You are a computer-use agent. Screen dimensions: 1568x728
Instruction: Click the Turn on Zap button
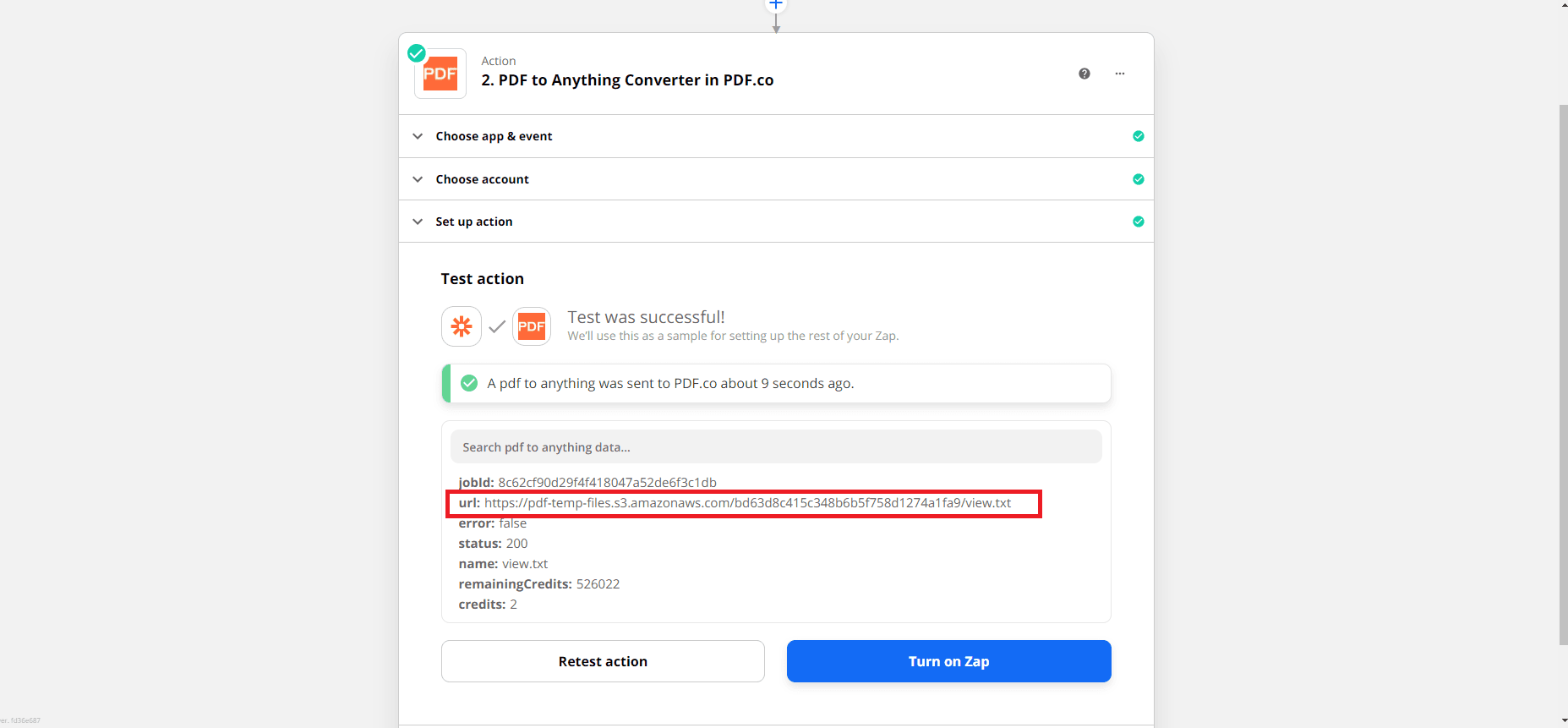[948, 661]
